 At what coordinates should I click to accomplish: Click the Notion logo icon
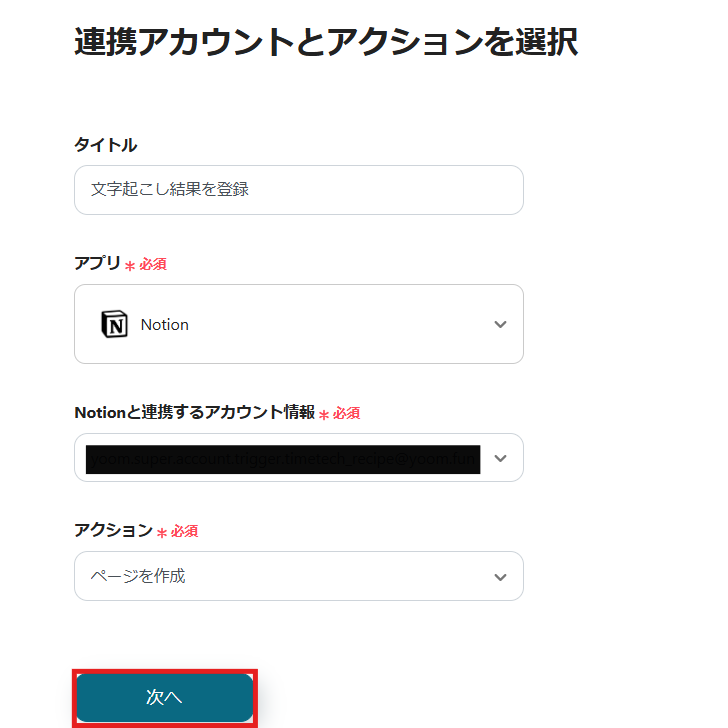(x=115, y=324)
